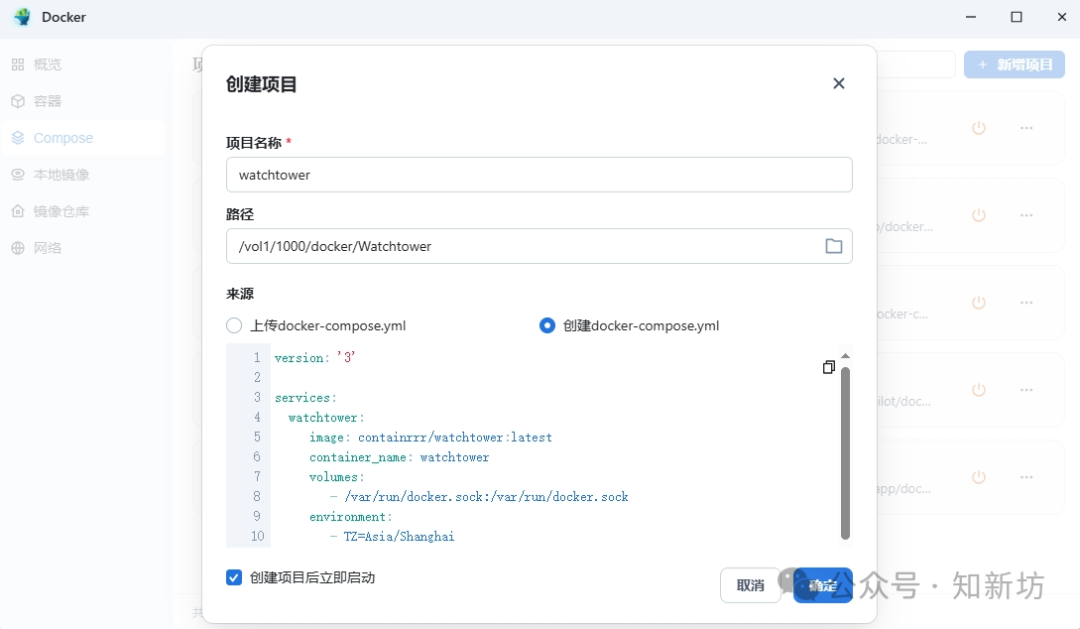Screen dimensions: 1080x629
Task: Click the docker.sock volume mapping line
Action: pos(479,497)
